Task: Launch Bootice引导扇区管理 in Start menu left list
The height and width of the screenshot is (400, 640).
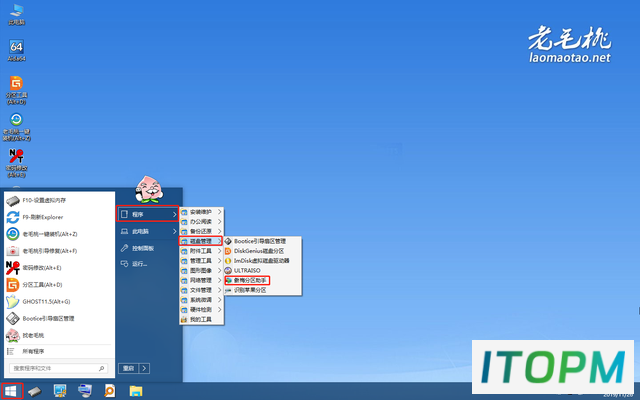Action: (x=59, y=318)
